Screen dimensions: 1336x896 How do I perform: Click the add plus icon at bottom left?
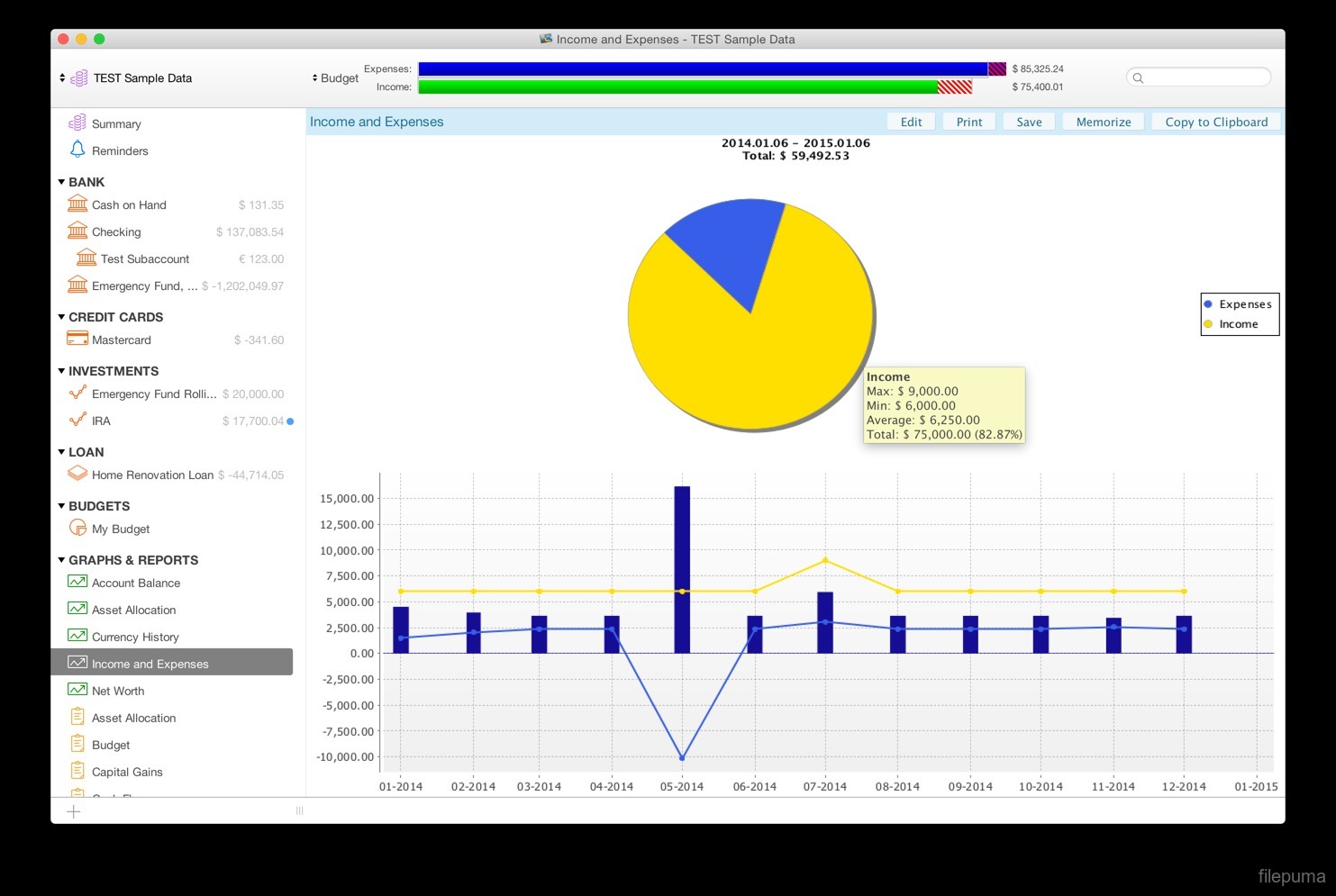pos(74,811)
